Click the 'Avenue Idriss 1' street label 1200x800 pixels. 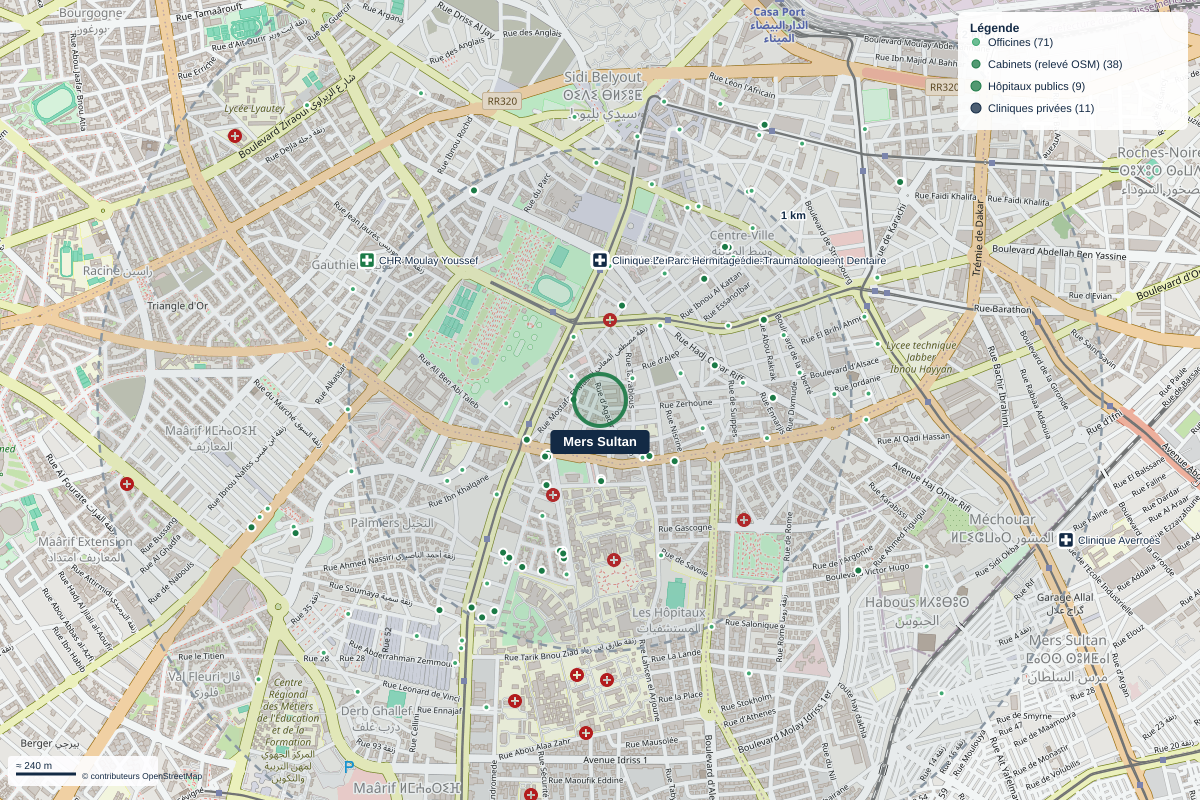pos(616,760)
